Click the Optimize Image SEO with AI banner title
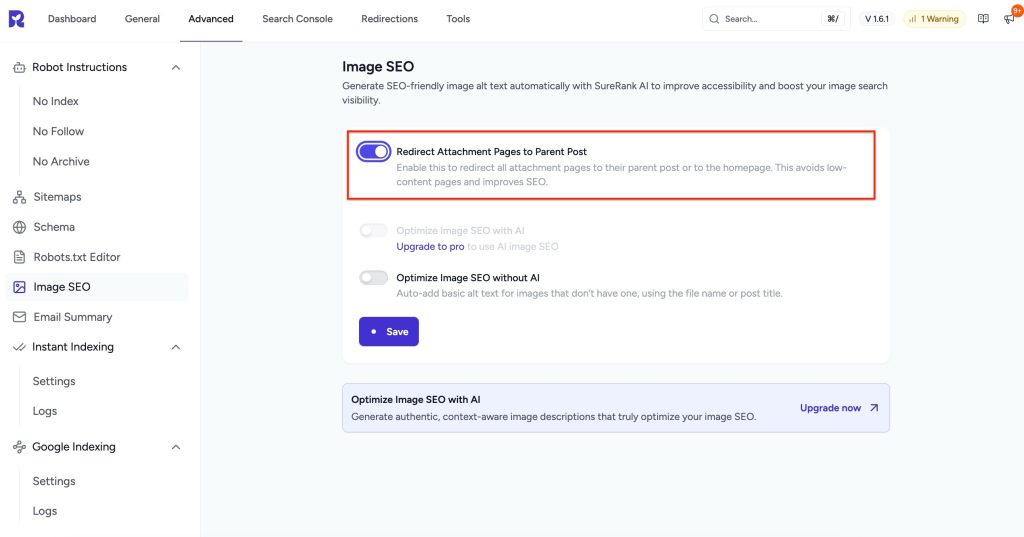The image size is (1024, 537). coord(415,399)
